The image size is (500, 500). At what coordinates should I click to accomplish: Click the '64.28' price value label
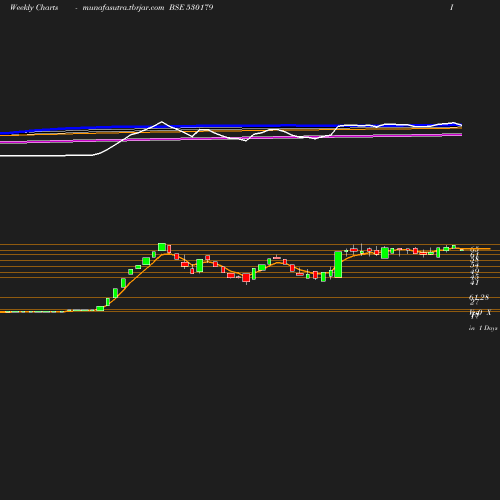(479, 297)
